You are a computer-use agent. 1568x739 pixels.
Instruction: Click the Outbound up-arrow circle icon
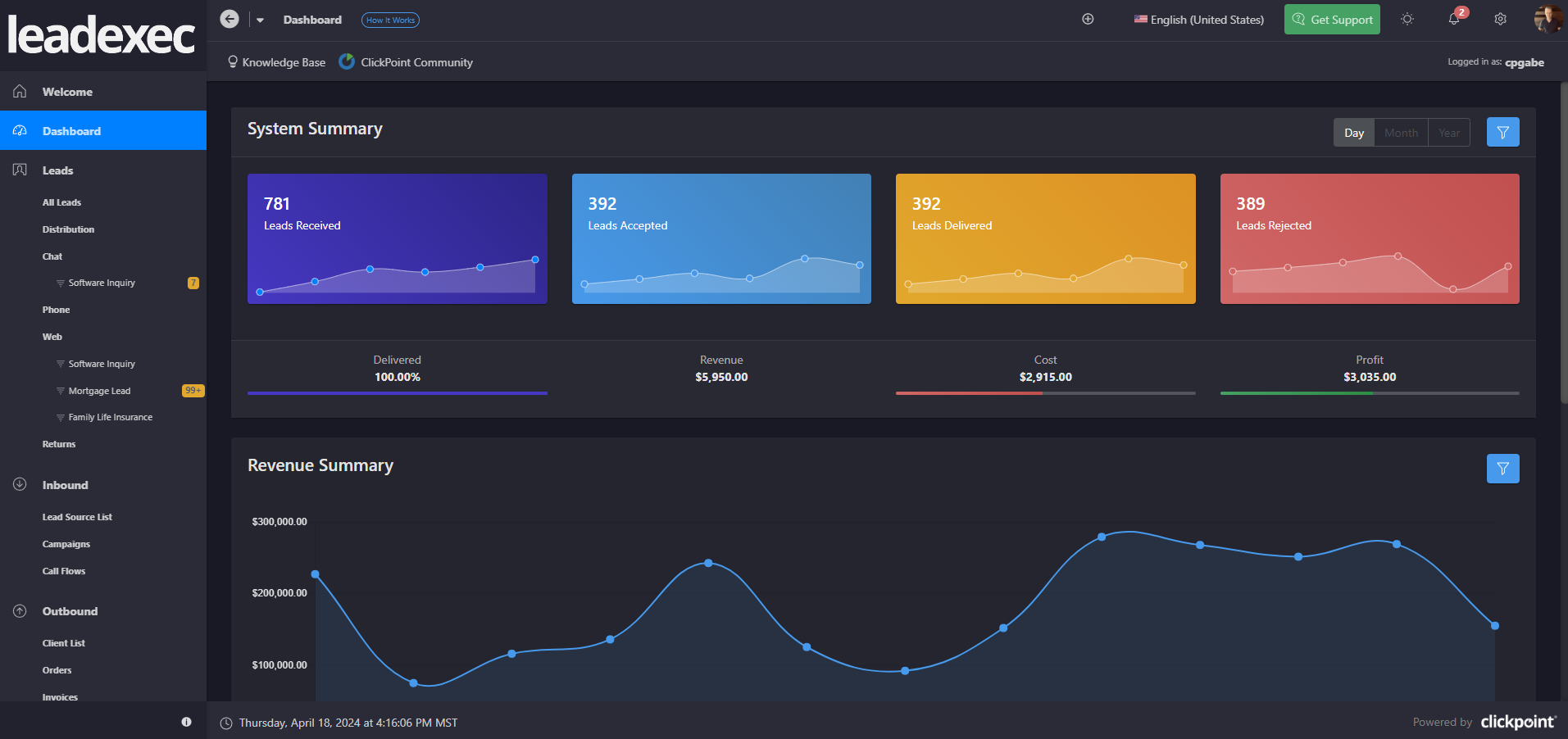coord(20,611)
